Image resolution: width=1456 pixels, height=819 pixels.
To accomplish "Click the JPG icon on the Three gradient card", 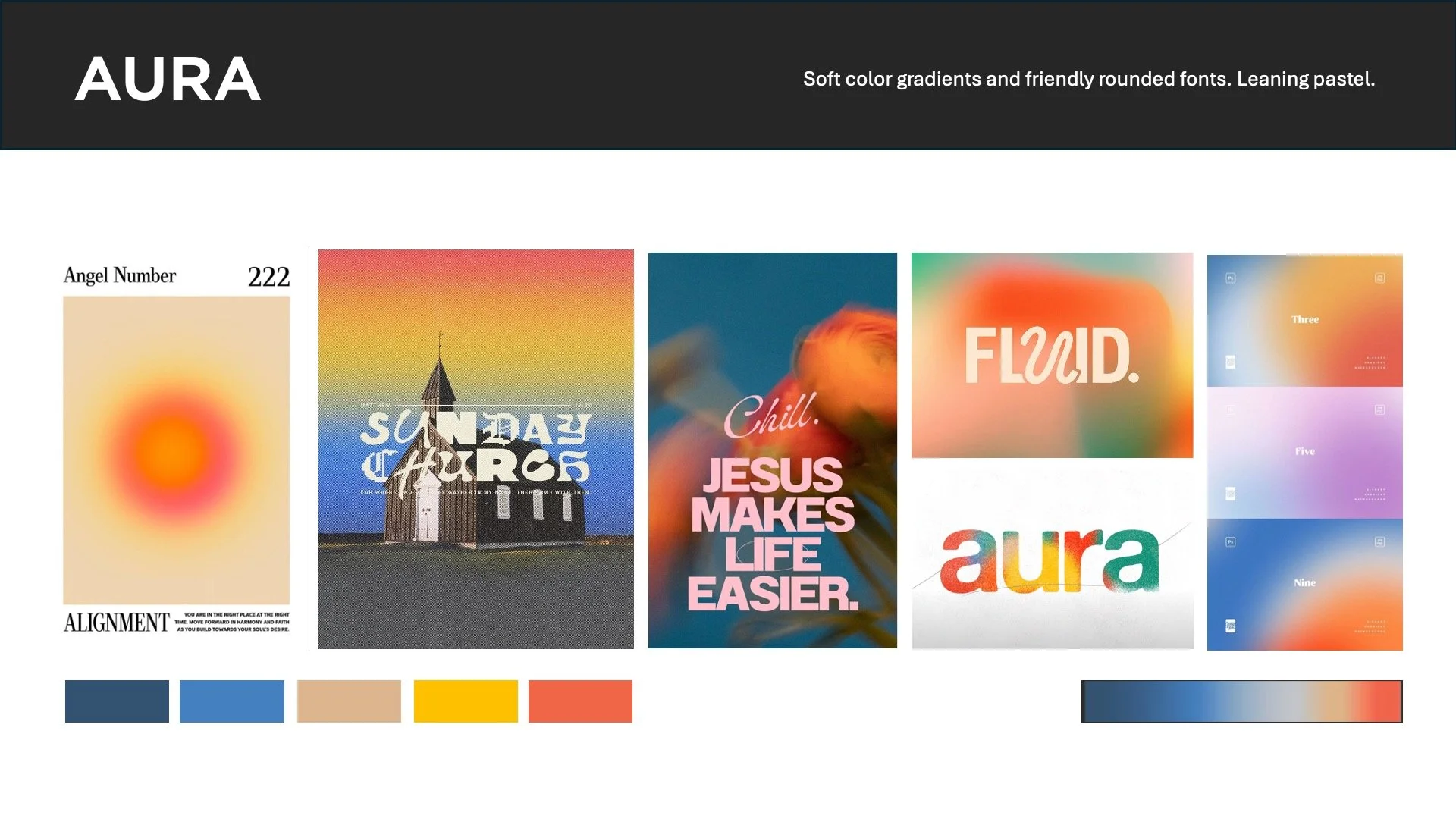I will coord(1379,278).
